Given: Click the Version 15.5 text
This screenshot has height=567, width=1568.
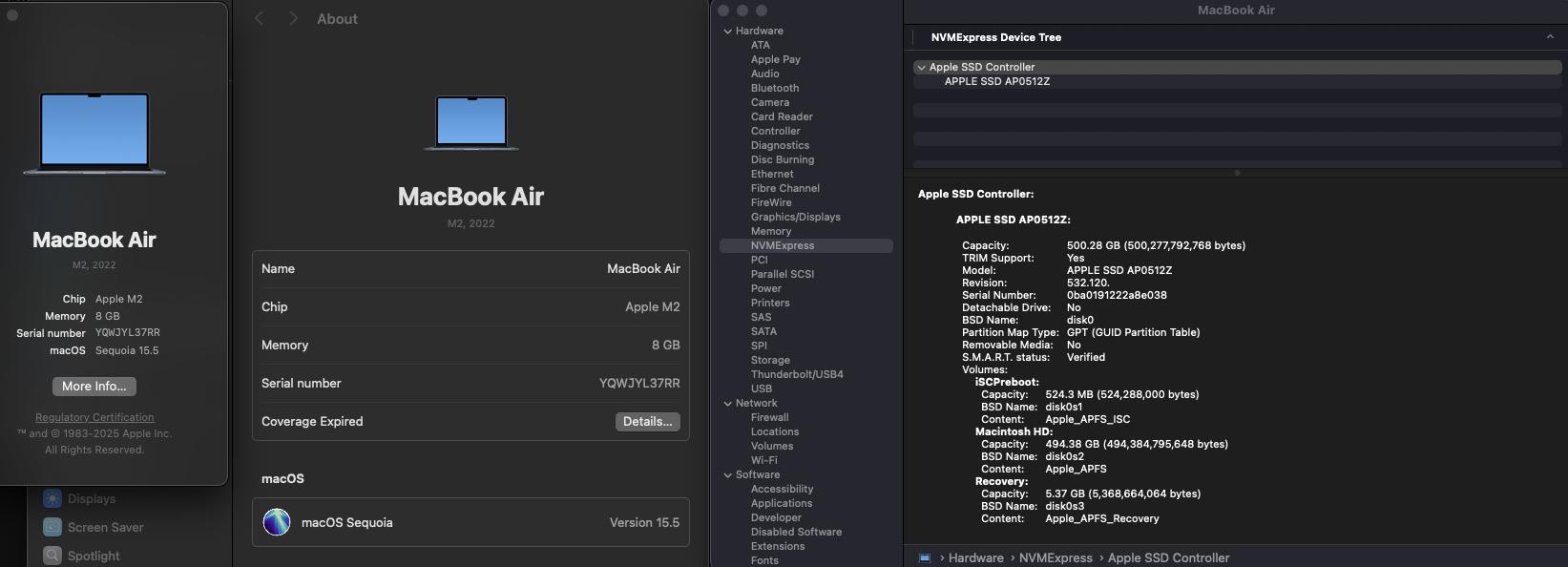Looking at the screenshot, I should [x=644, y=522].
